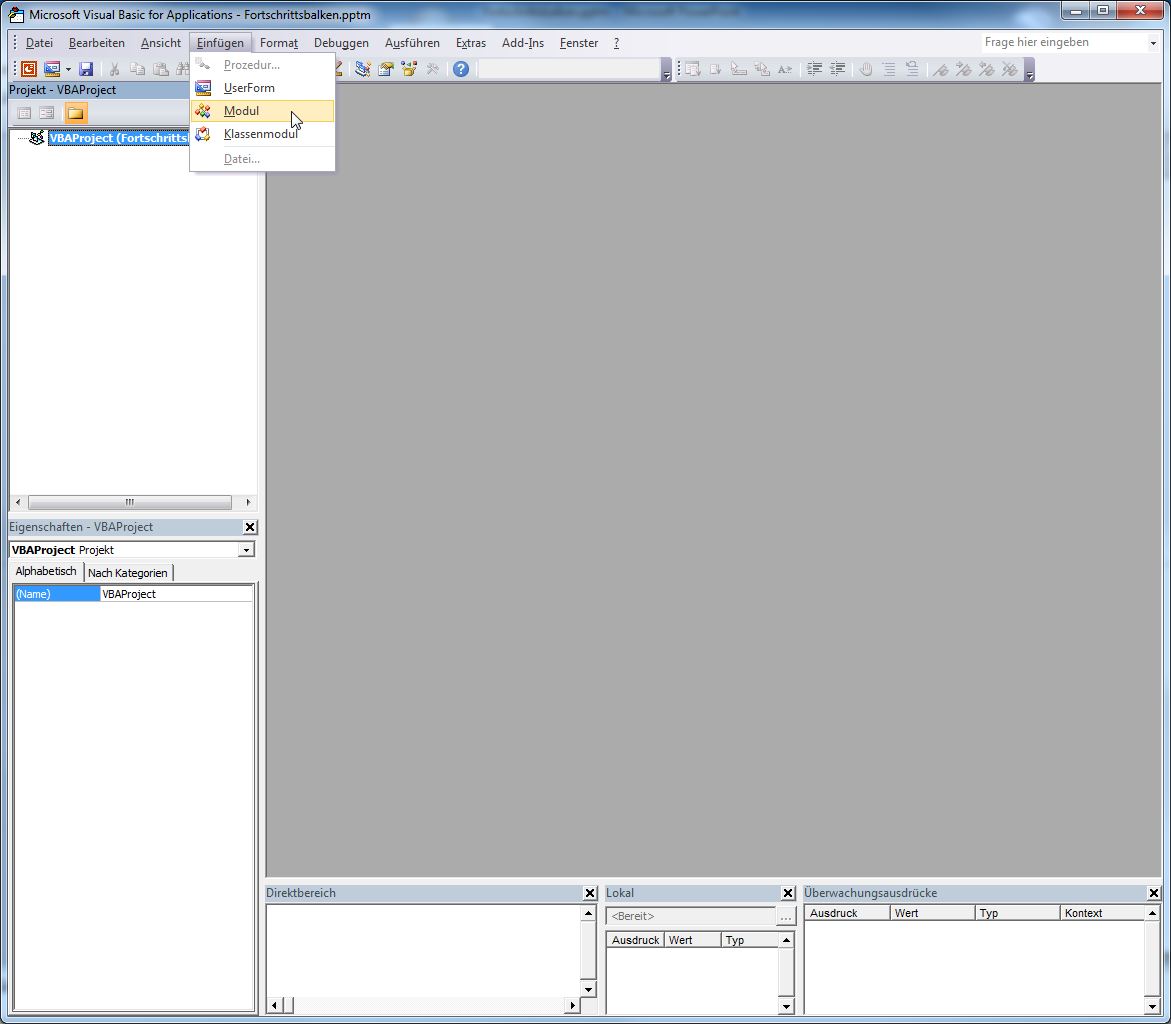Open Visual Basic Help question mark icon
The height and width of the screenshot is (1024, 1171).
click(461, 69)
